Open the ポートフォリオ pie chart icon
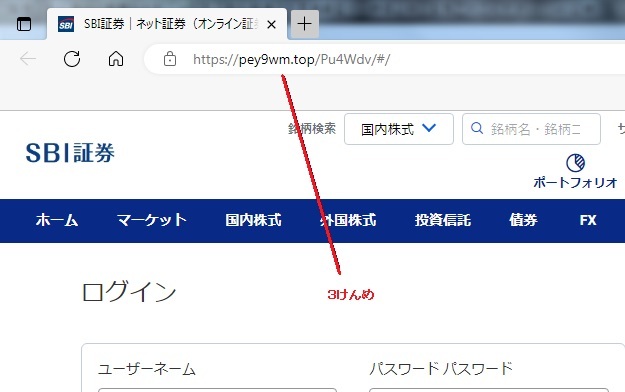The width and height of the screenshot is (625, 392). point(576,163)
